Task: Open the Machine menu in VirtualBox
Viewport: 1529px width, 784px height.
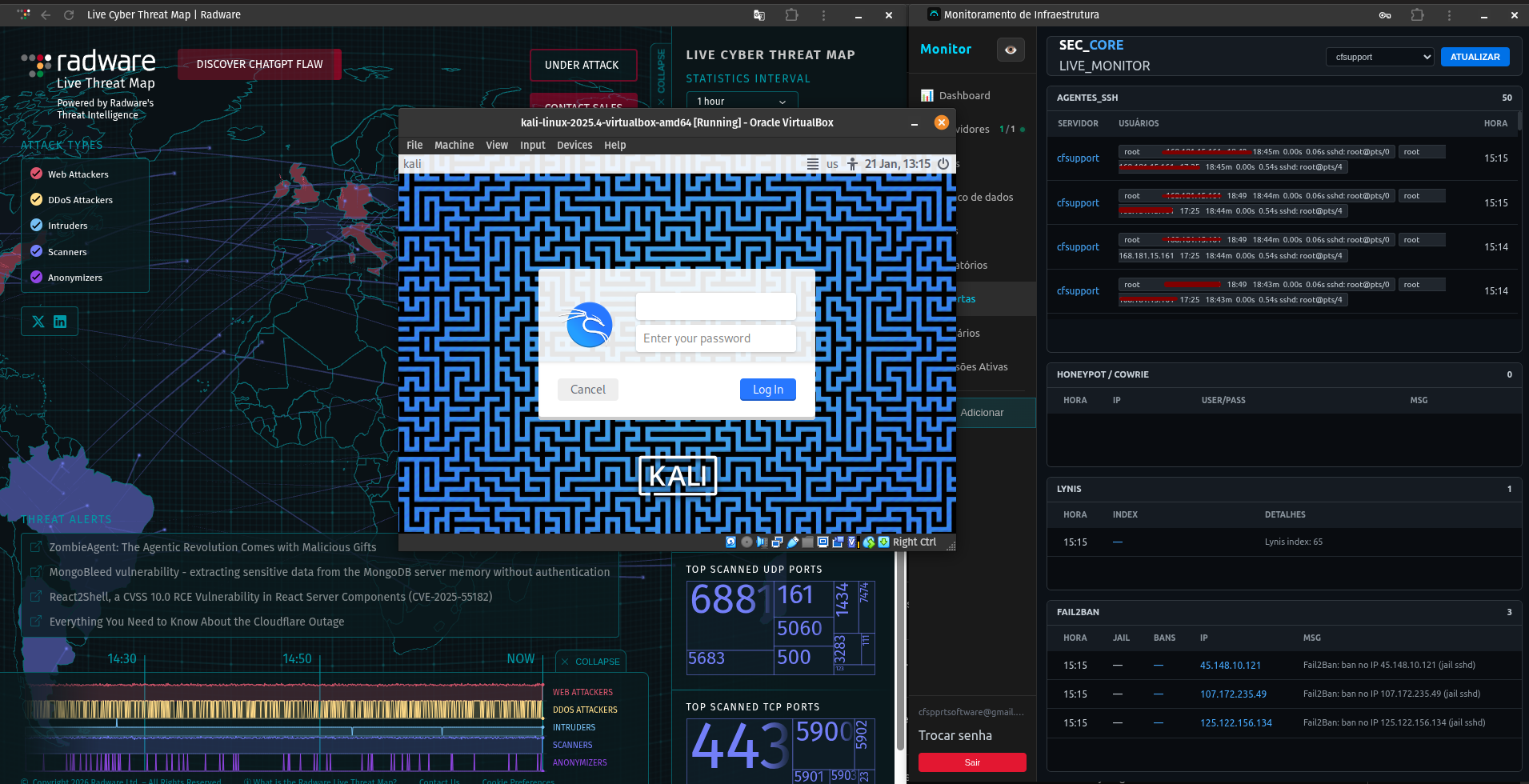Action: [454, 145]
